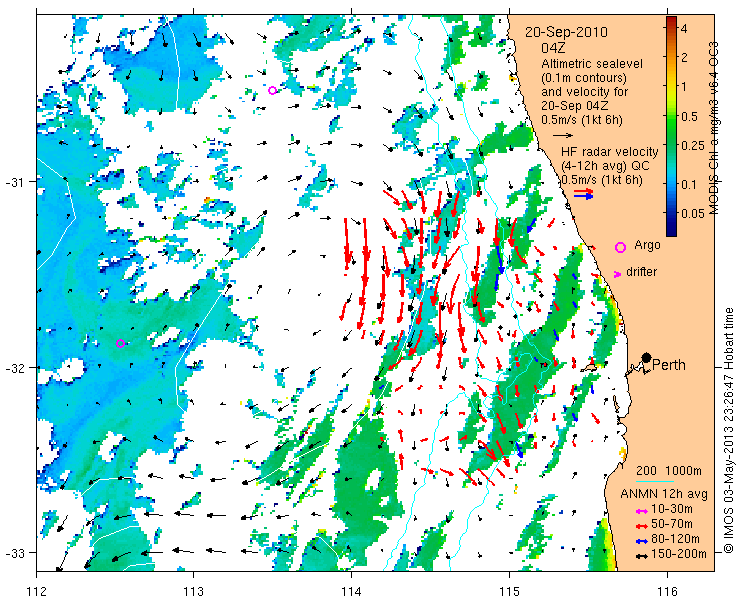Click the red 50-70m depth arrow symbol
The height and width of the screenshot is (600, 740).
coord(641,525)
